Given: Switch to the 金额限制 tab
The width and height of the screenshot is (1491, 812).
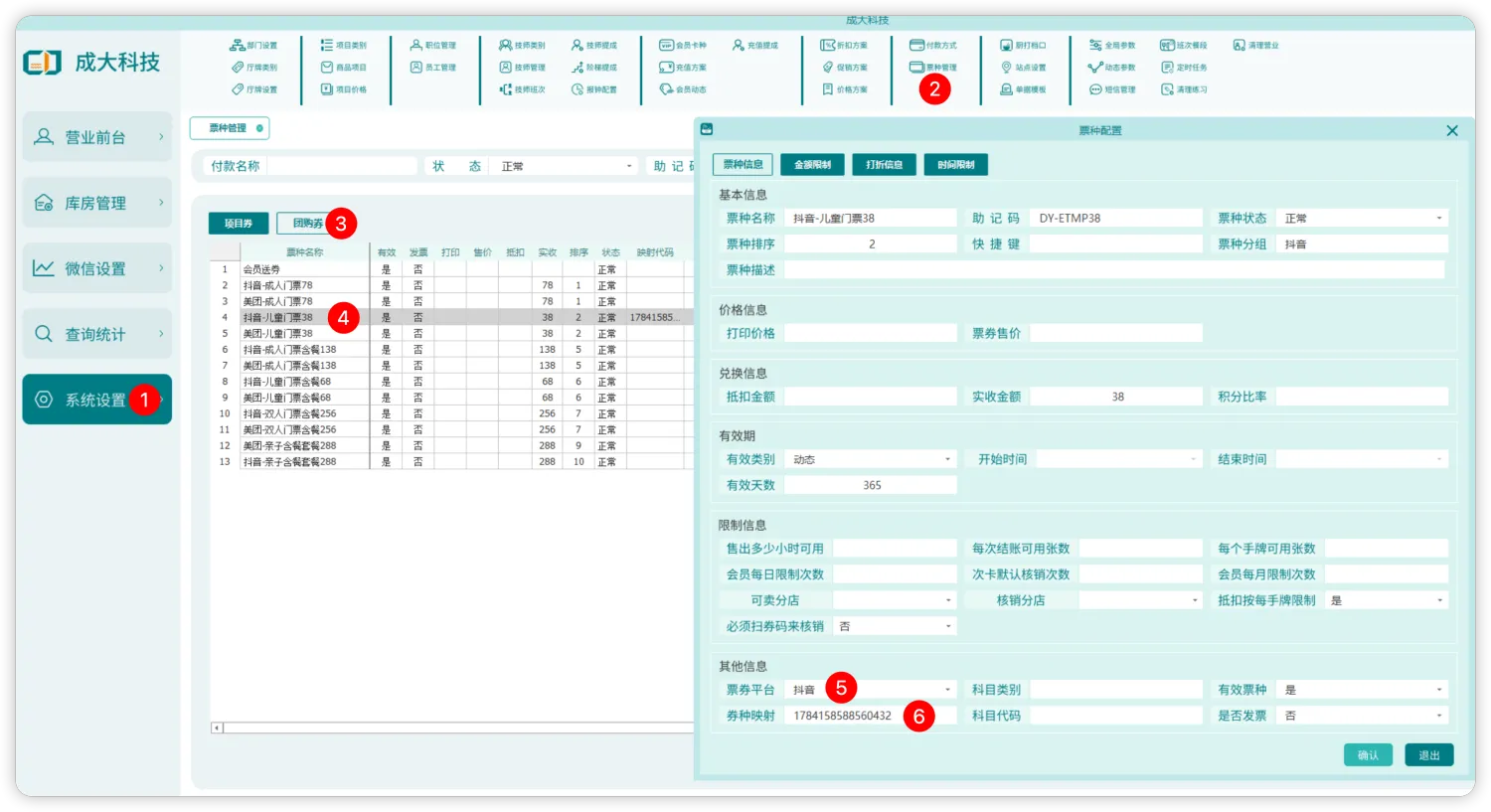Looking at the screenshot, I should click(x=812, y=165).
